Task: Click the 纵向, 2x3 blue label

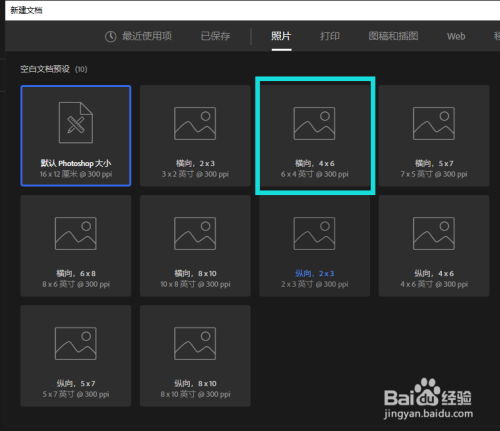Action: click(x=314, y=274)
